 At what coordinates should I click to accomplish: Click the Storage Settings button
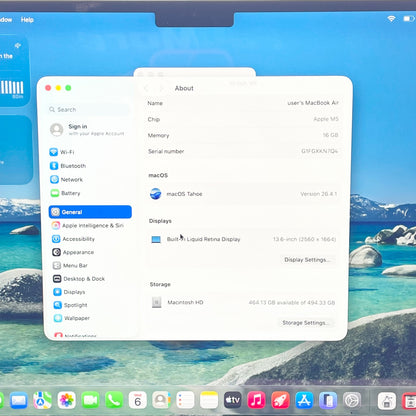click(x=305, y=323)
